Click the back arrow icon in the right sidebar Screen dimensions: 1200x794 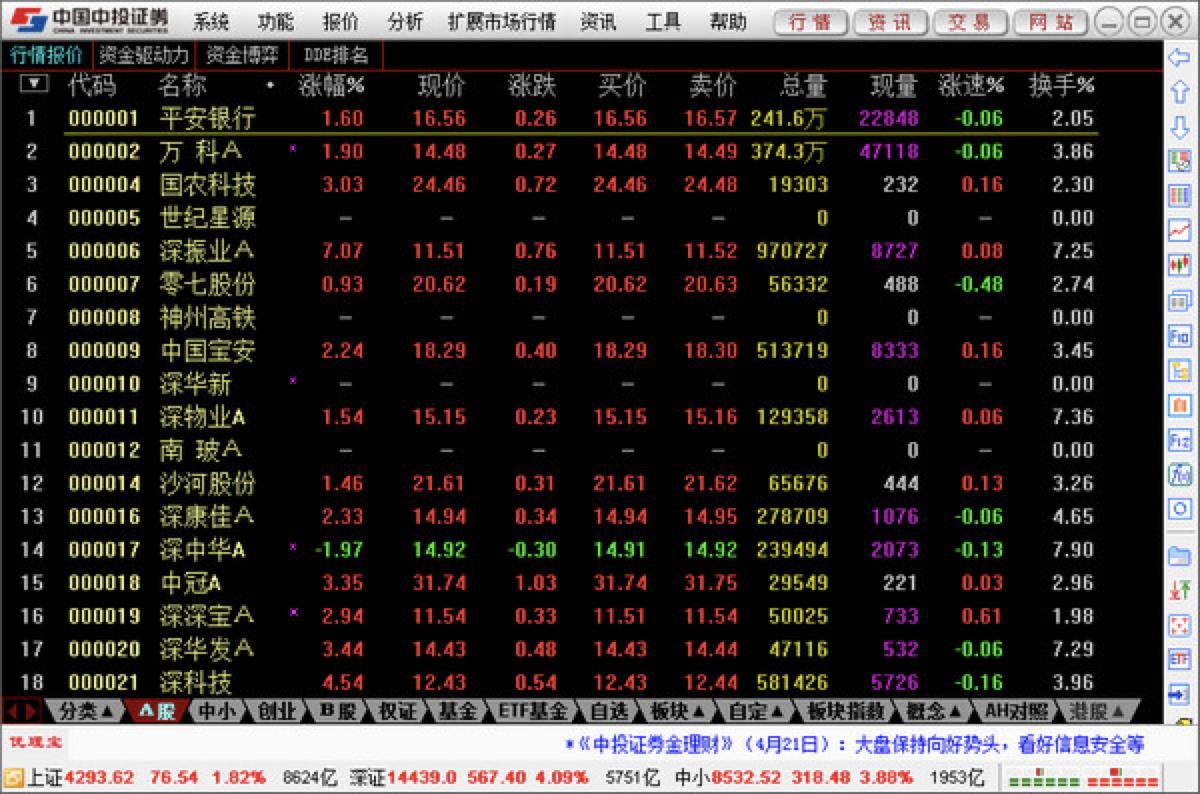click(x=1180, y=59)
